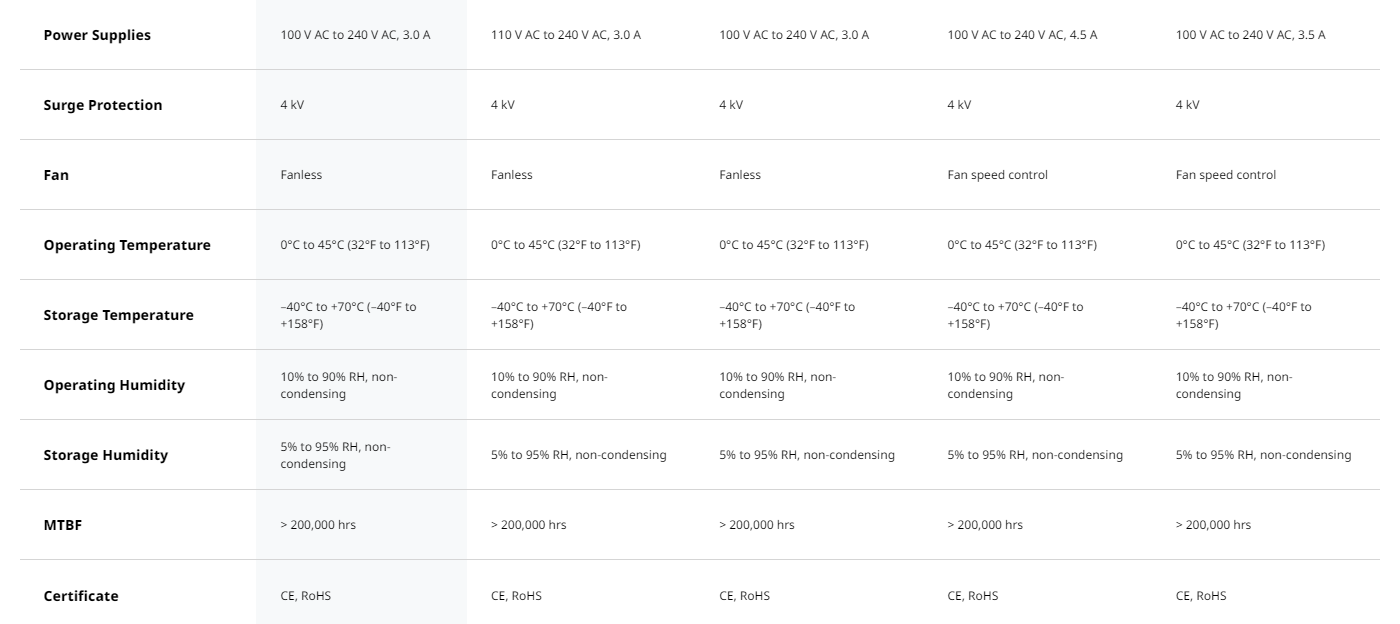Select the Operating Temperature row header
This screenshot has width=1400, height=624.
point(127,245)
